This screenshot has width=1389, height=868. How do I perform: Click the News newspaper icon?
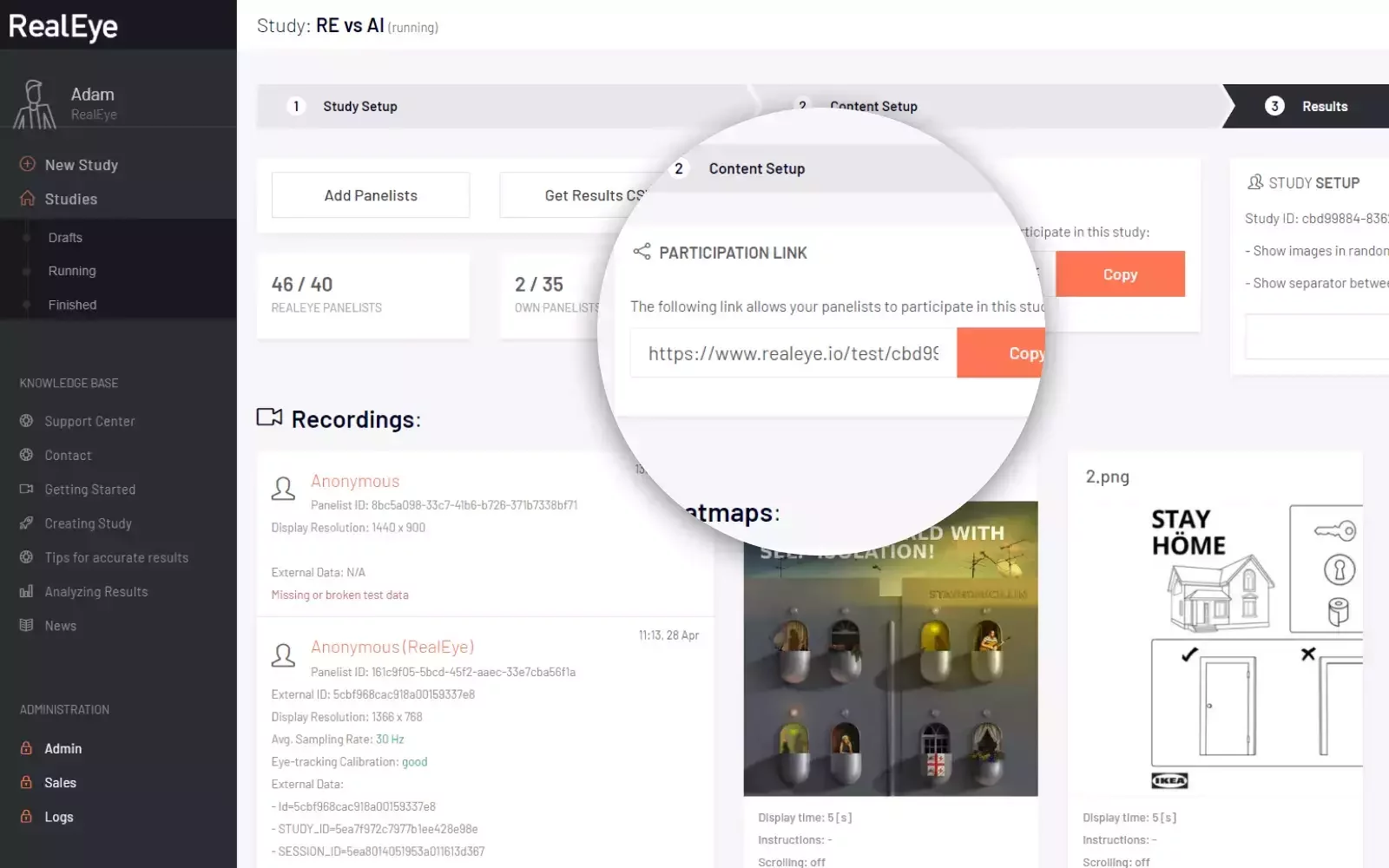point(27,626)
